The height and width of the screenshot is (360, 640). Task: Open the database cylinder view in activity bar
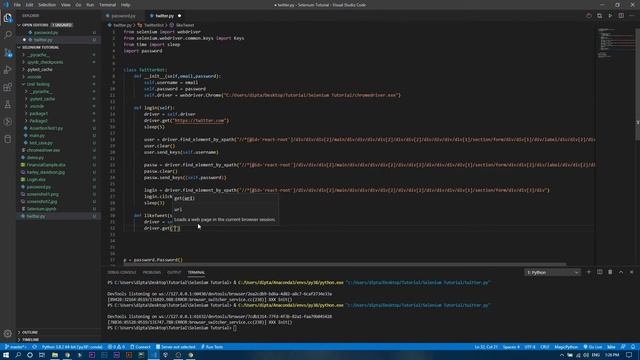pos(8,139)
